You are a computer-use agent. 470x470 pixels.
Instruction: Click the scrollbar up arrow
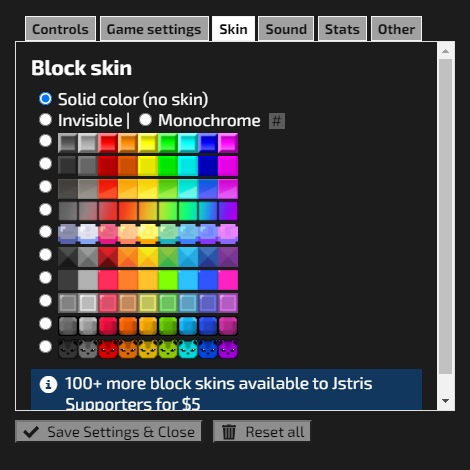[x=445, y=51]
